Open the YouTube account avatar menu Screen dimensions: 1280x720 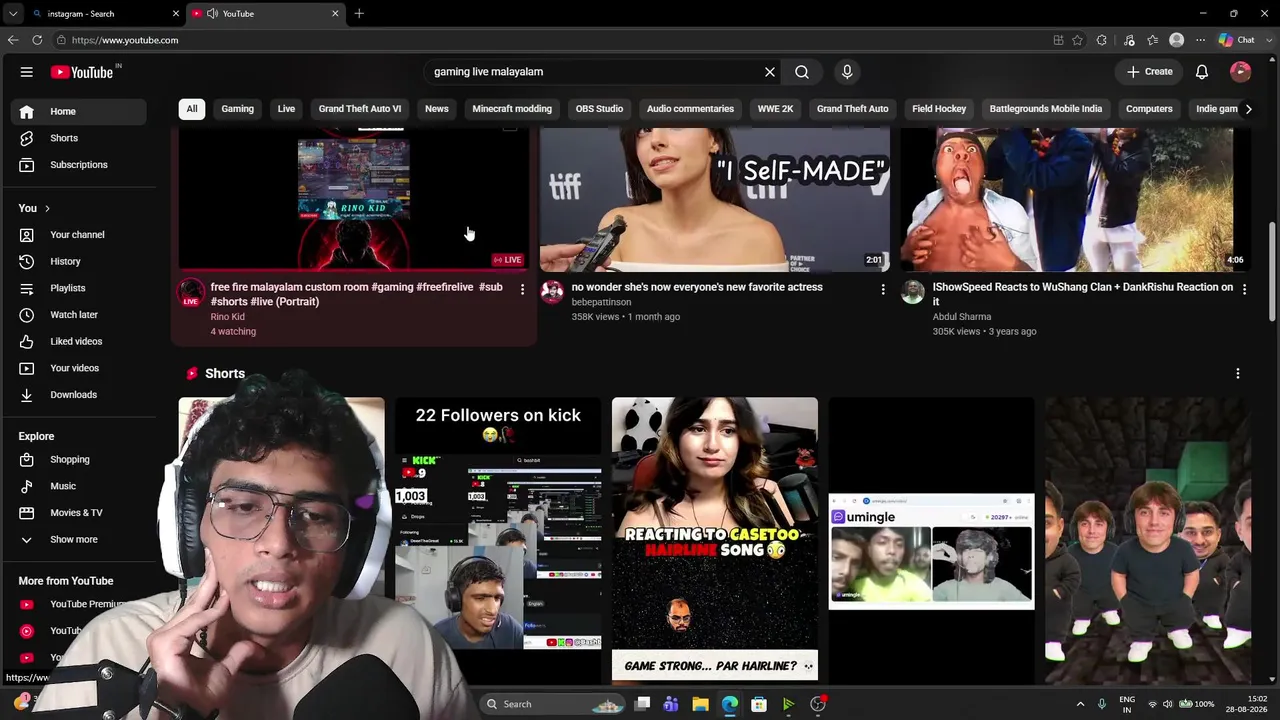[1241, 72]
